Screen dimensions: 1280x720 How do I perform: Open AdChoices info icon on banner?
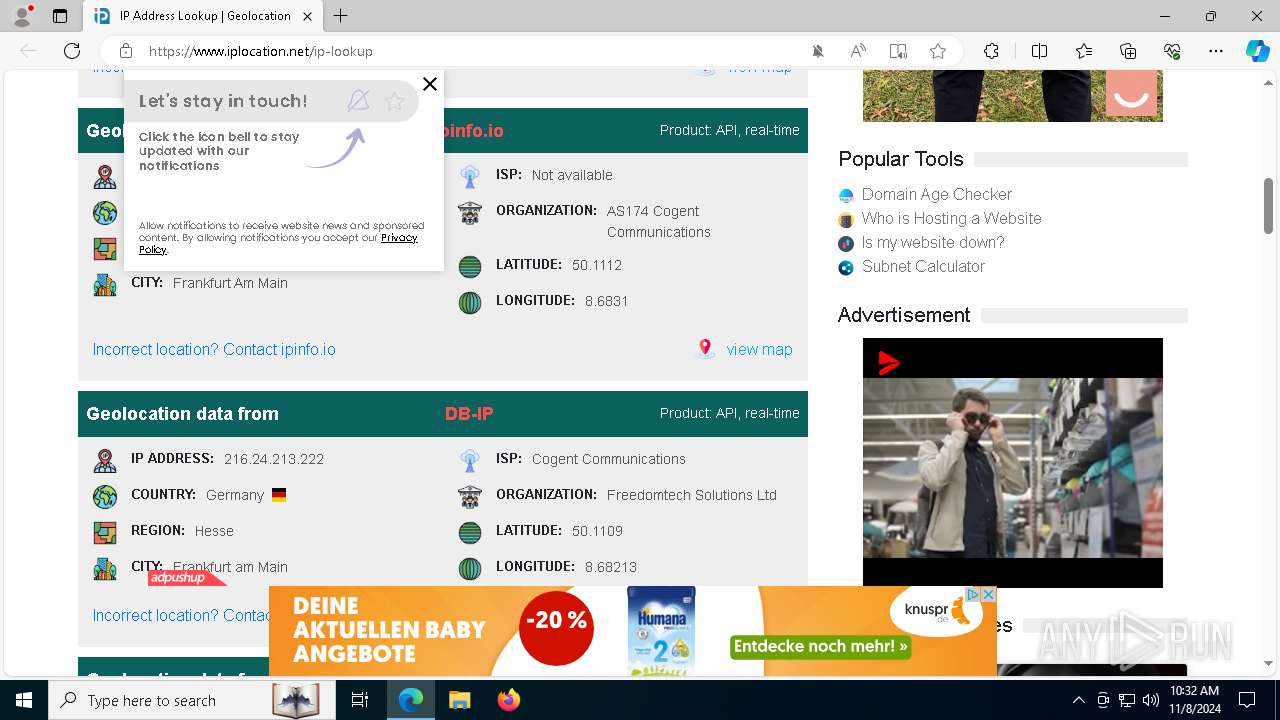tap(973, 594)
